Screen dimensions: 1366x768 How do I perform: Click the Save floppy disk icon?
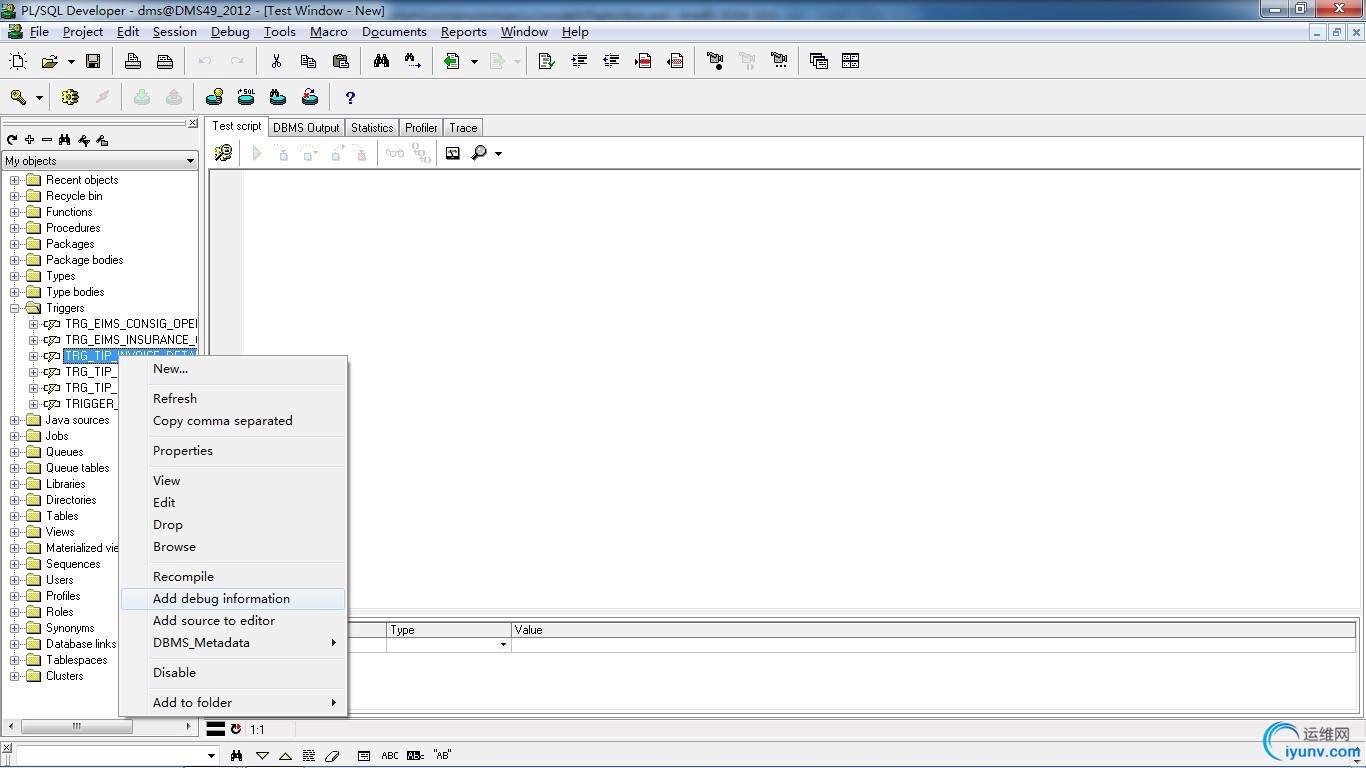coord(93,61)
